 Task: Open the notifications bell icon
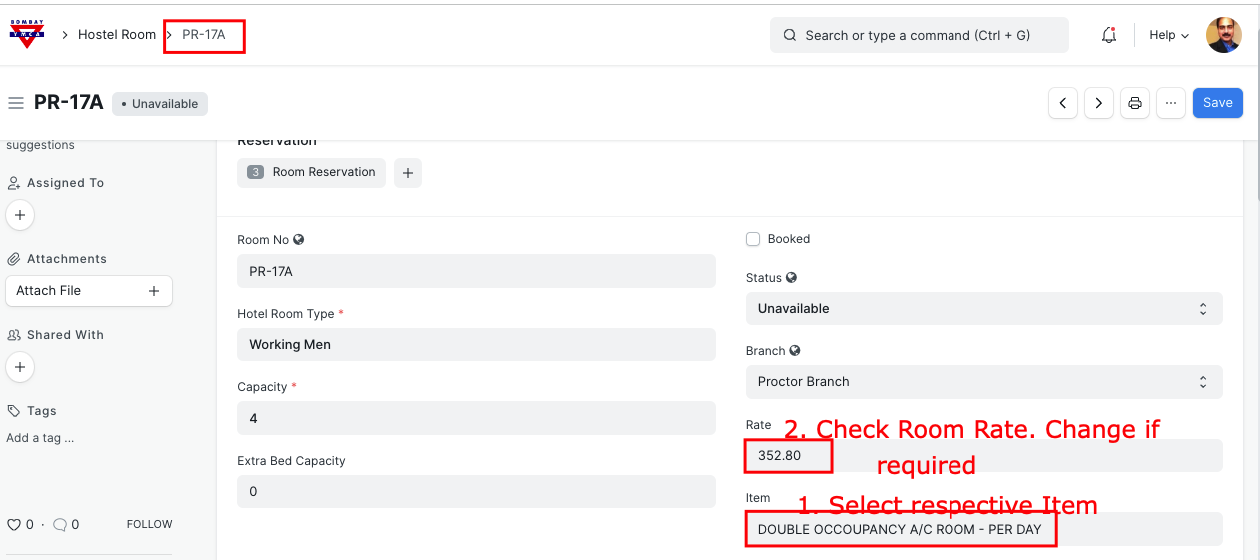tap(1108, 35)
